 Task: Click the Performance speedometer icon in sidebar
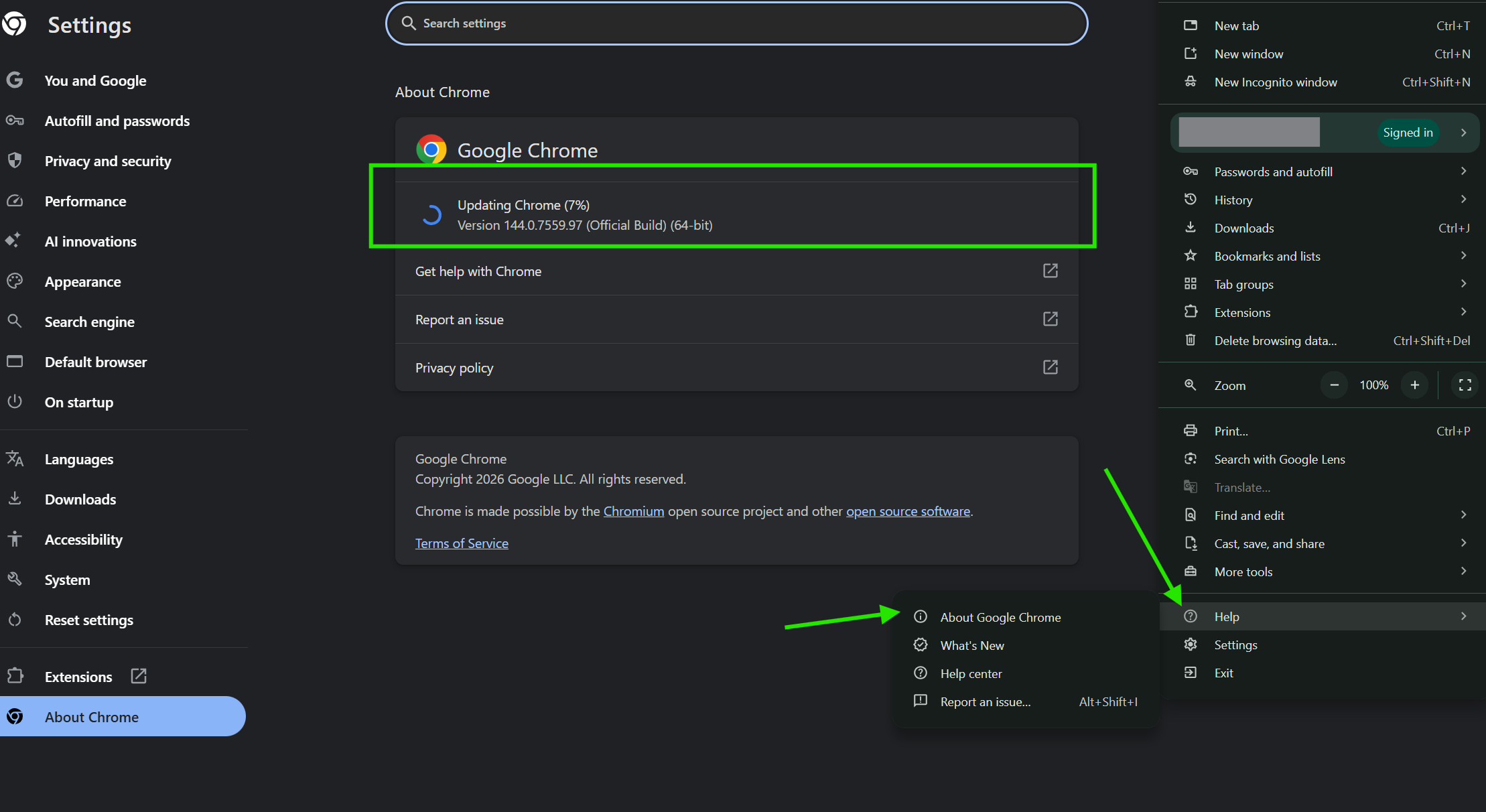point(15,201)
